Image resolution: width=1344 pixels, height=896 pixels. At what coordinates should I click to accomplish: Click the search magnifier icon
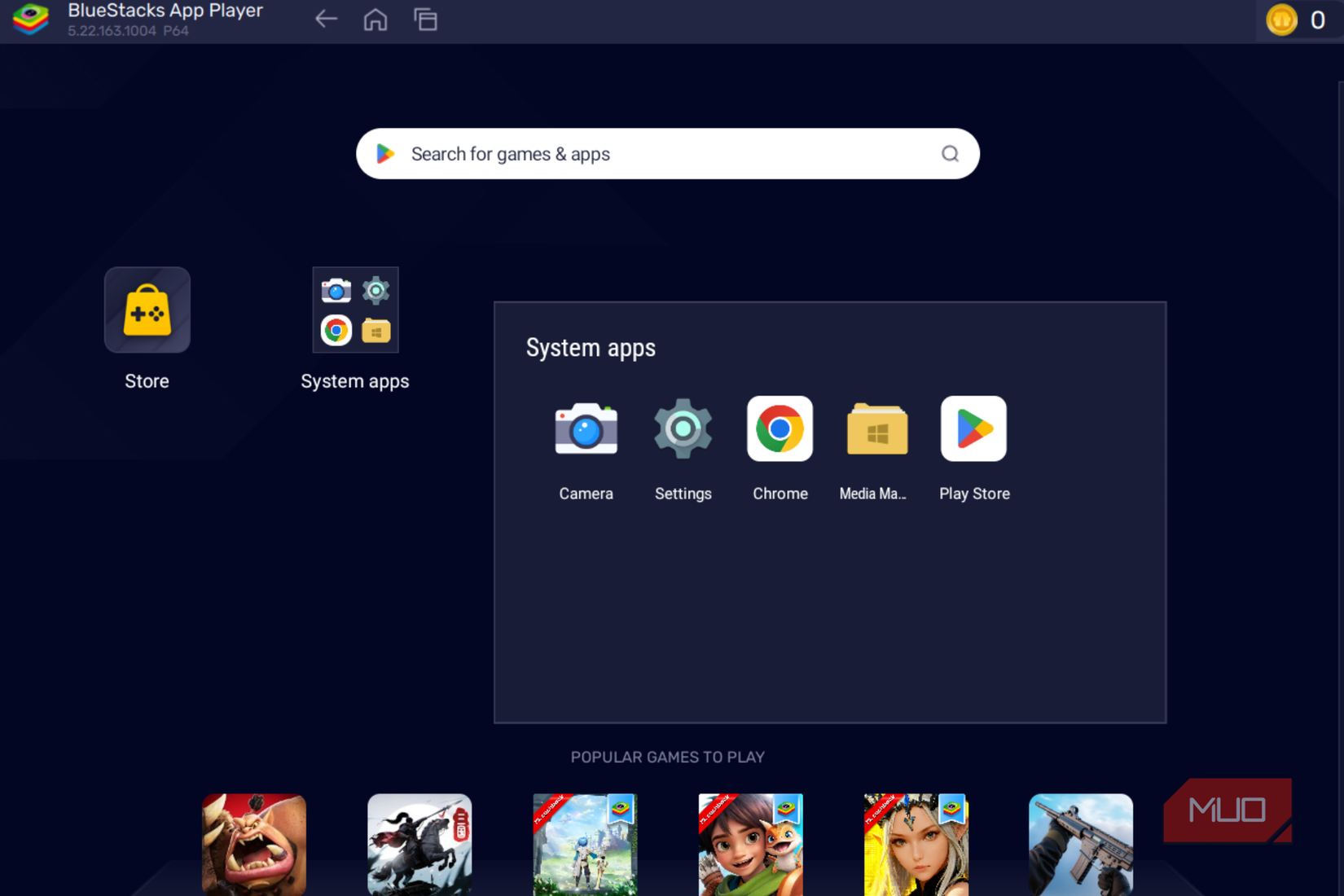949,153
